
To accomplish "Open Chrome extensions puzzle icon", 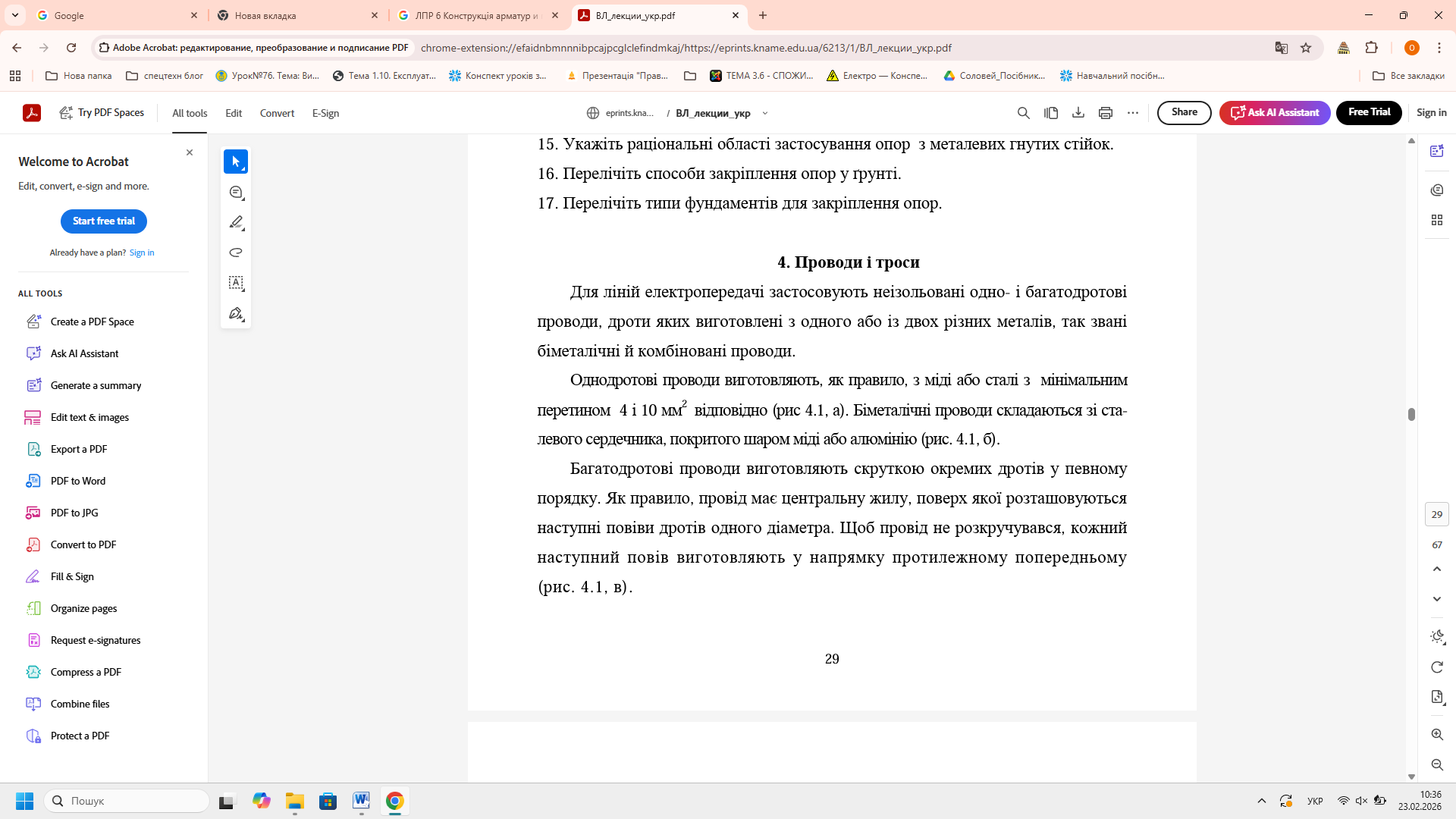I will click(x=1371, y=48).
